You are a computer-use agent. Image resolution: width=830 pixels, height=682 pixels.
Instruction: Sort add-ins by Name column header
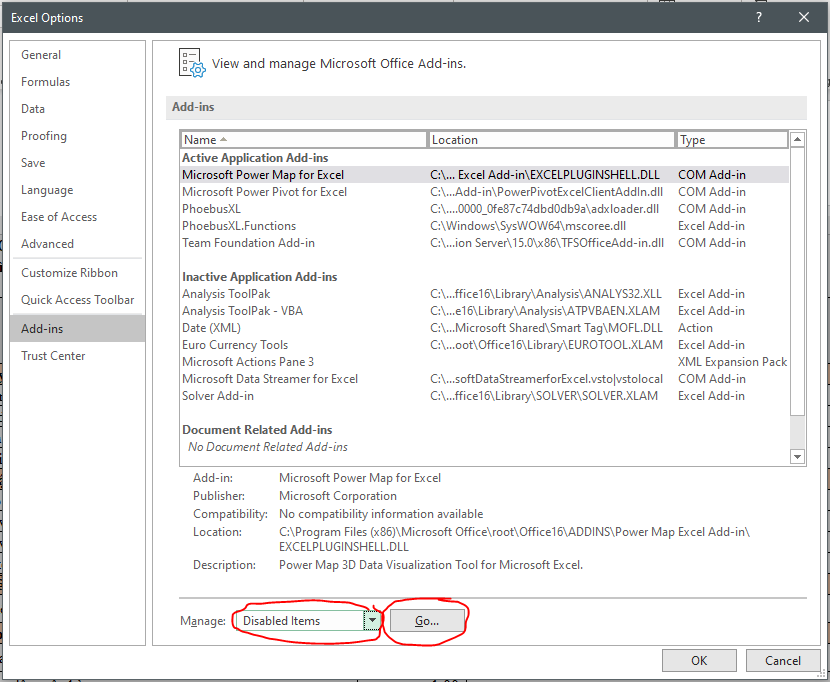pyautogui.click(x=303, y=140)
